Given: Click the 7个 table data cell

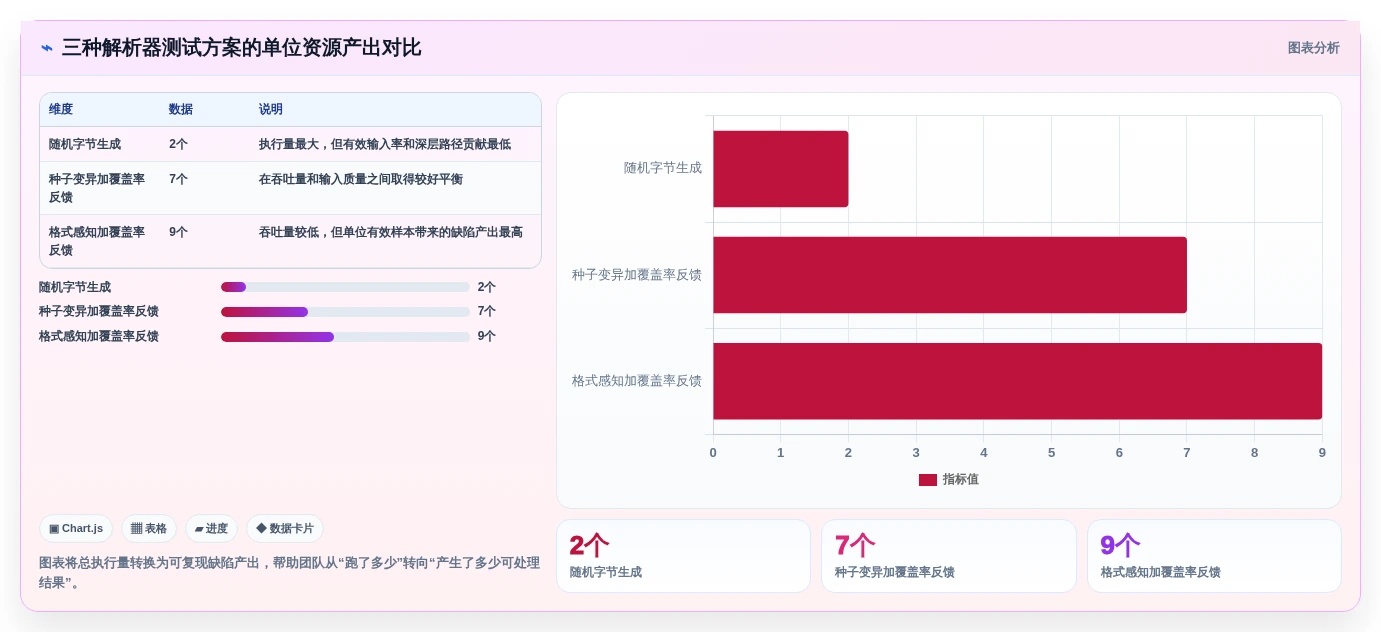Looking at the screenshot, I should pyautogui.click(x=205, y=188).
